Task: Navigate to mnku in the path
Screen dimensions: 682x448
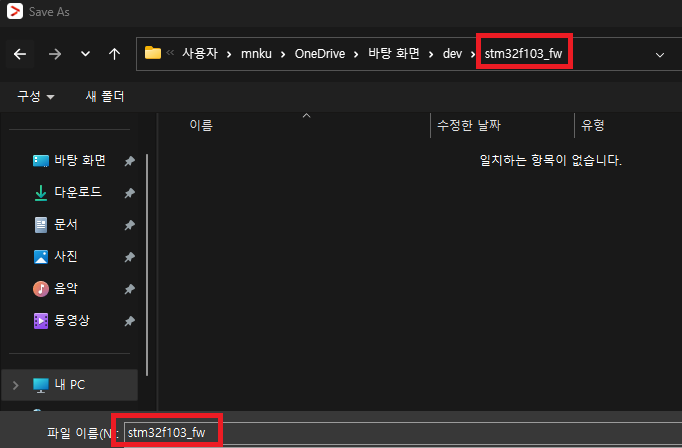Action: (256, 53)
